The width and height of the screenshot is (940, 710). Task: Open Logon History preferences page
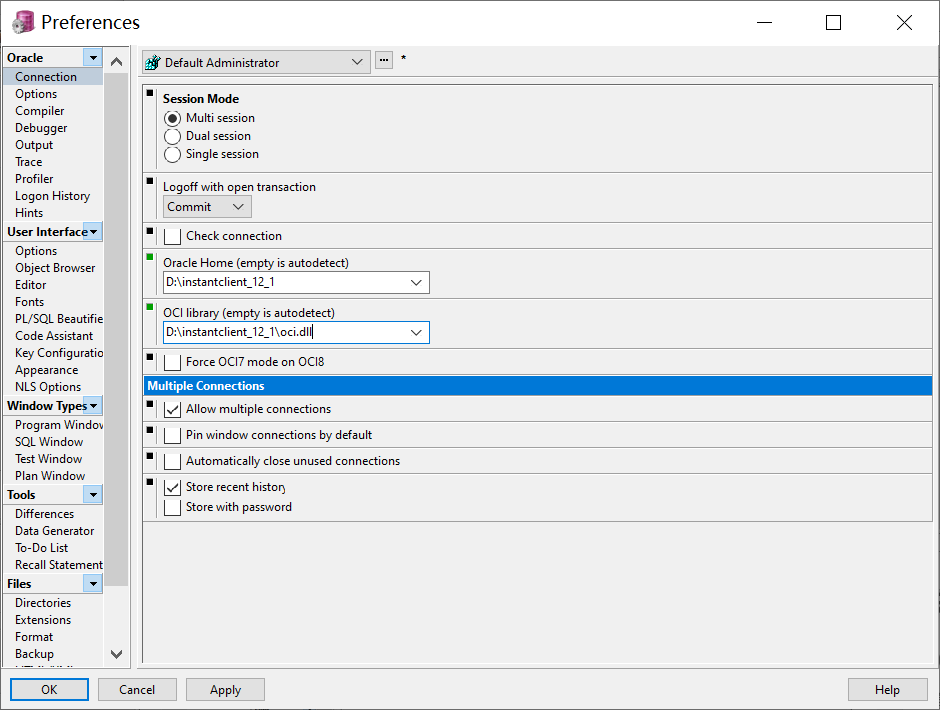53,196
